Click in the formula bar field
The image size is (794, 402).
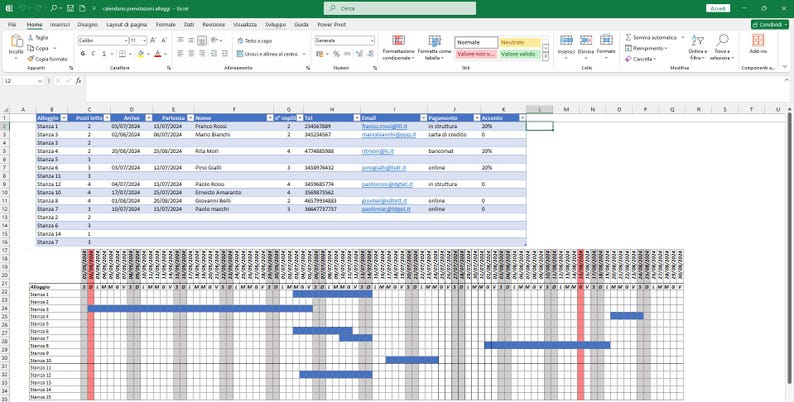435,89
